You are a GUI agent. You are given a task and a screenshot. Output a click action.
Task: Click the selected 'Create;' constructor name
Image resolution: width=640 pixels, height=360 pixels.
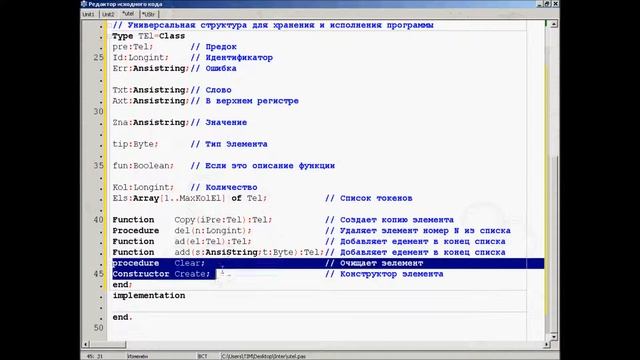point(192,274)
